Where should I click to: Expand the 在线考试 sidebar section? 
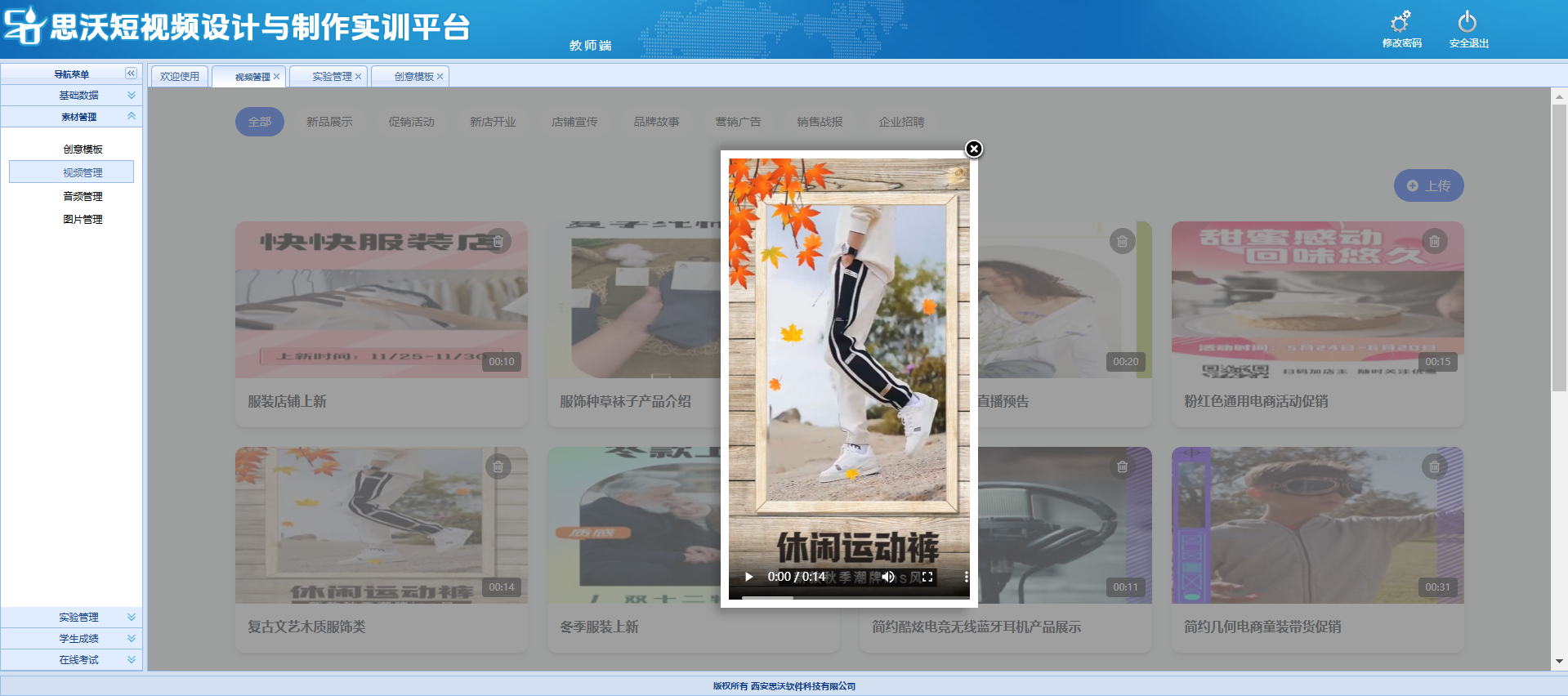click(131, 660)
